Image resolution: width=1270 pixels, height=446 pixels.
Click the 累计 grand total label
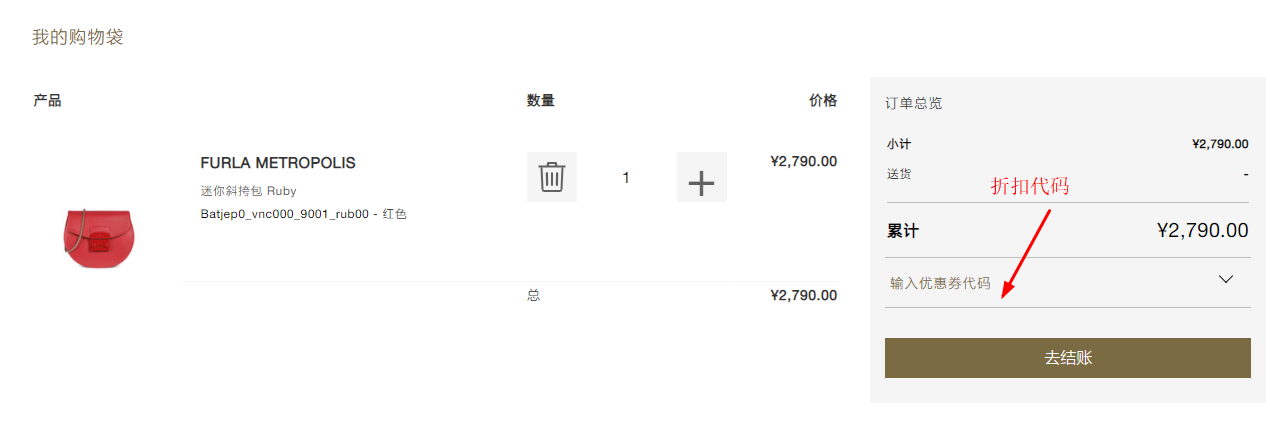point(902,231)
